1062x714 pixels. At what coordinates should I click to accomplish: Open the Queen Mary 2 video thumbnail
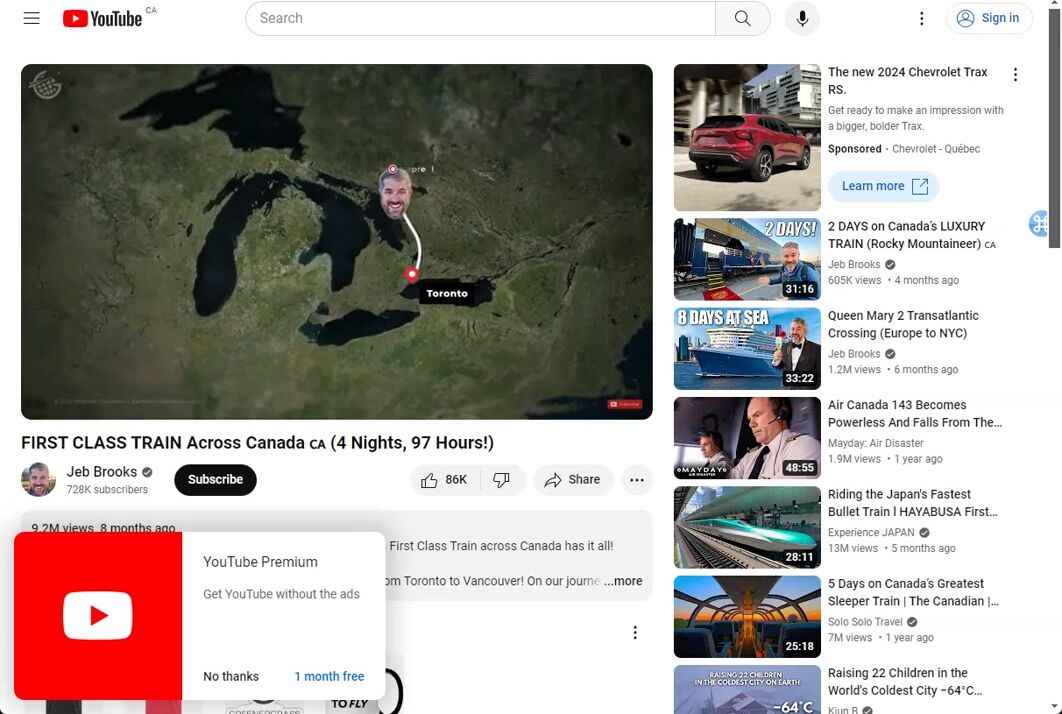(747, 349)
